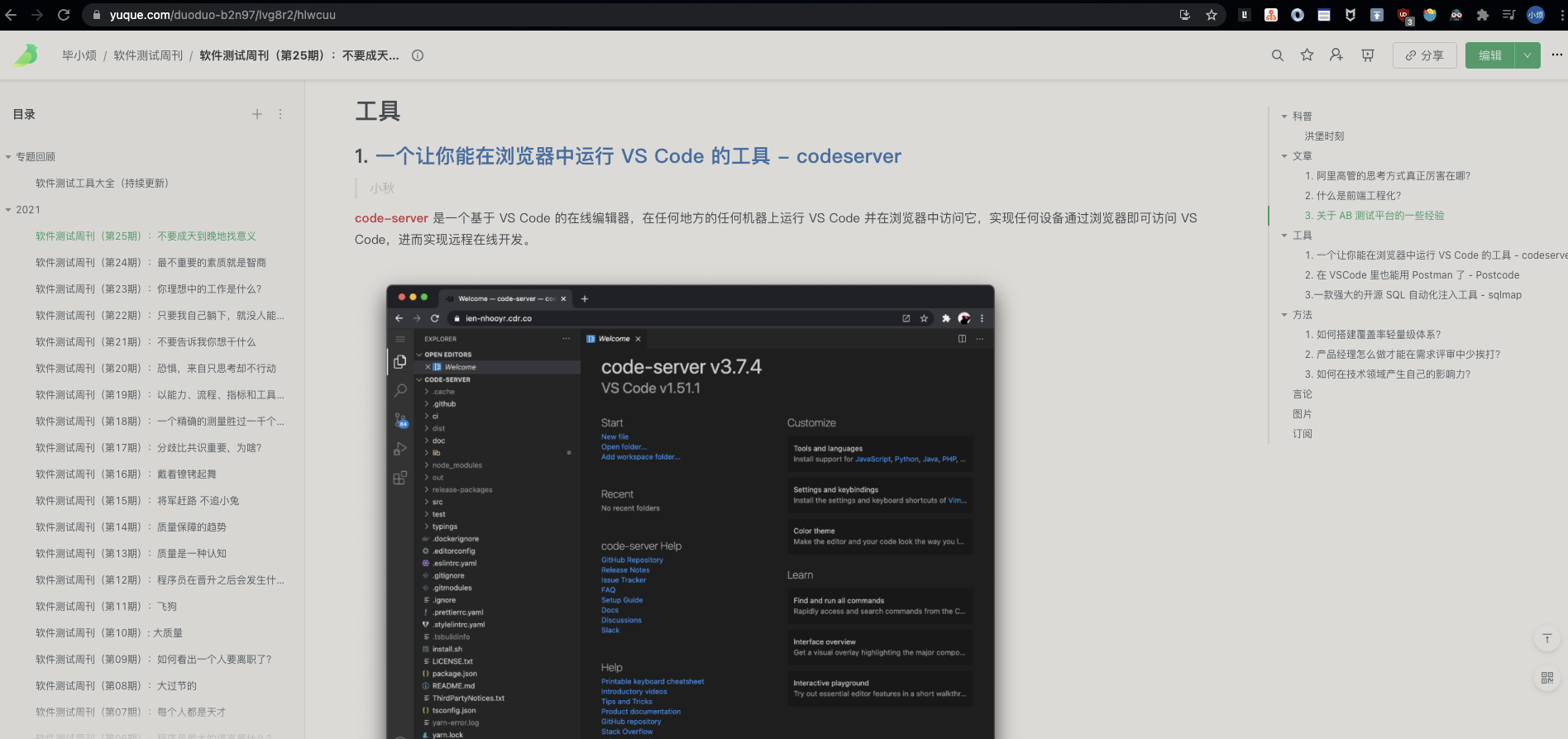This screenshot has height=739, width=1568.
Task: Jump to Postman in VSCode outline item
Action: click(x=1412, y=275)
